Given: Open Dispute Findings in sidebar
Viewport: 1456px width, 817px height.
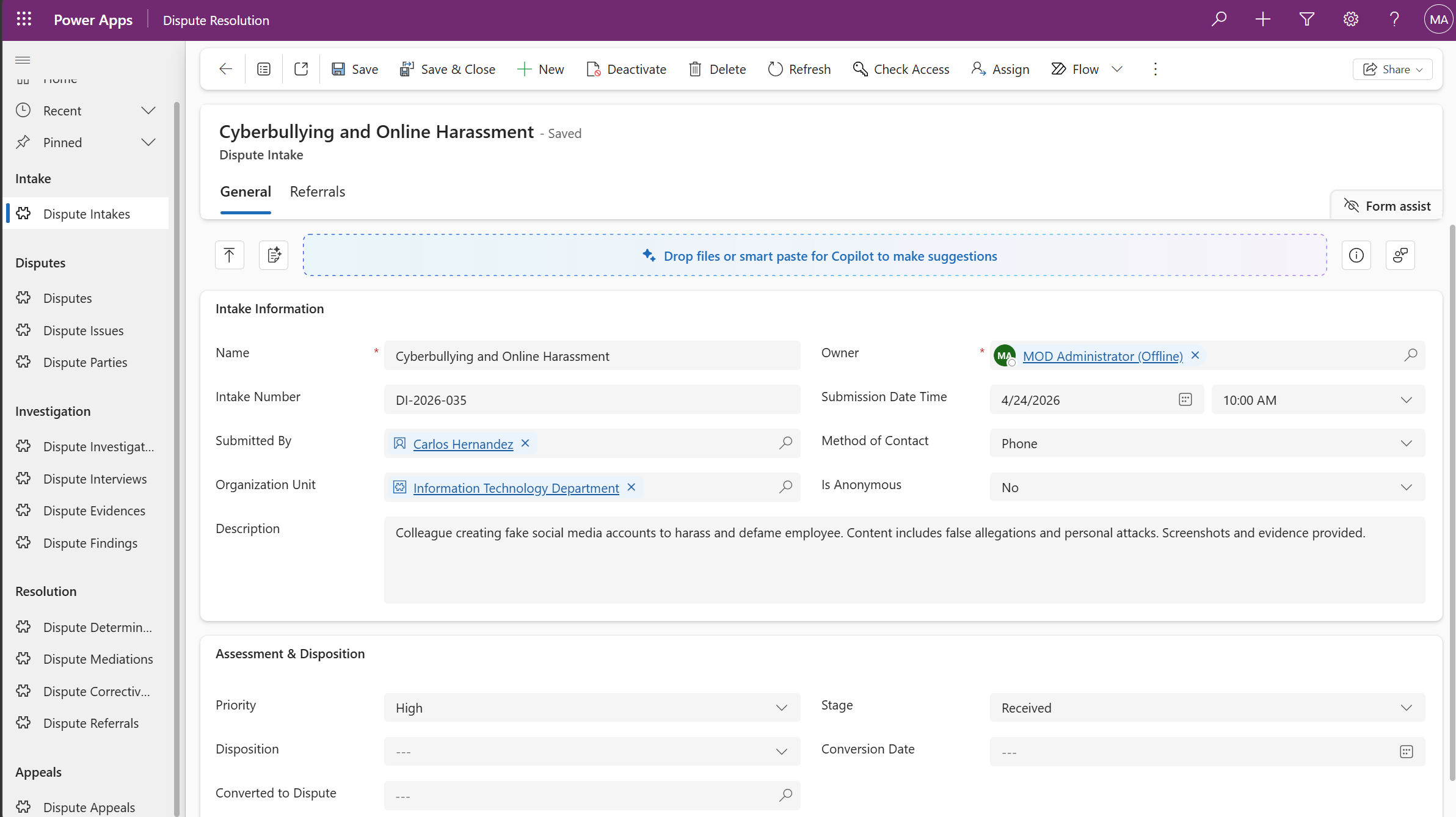Looking at the screenshot, I should click(90, 543).
